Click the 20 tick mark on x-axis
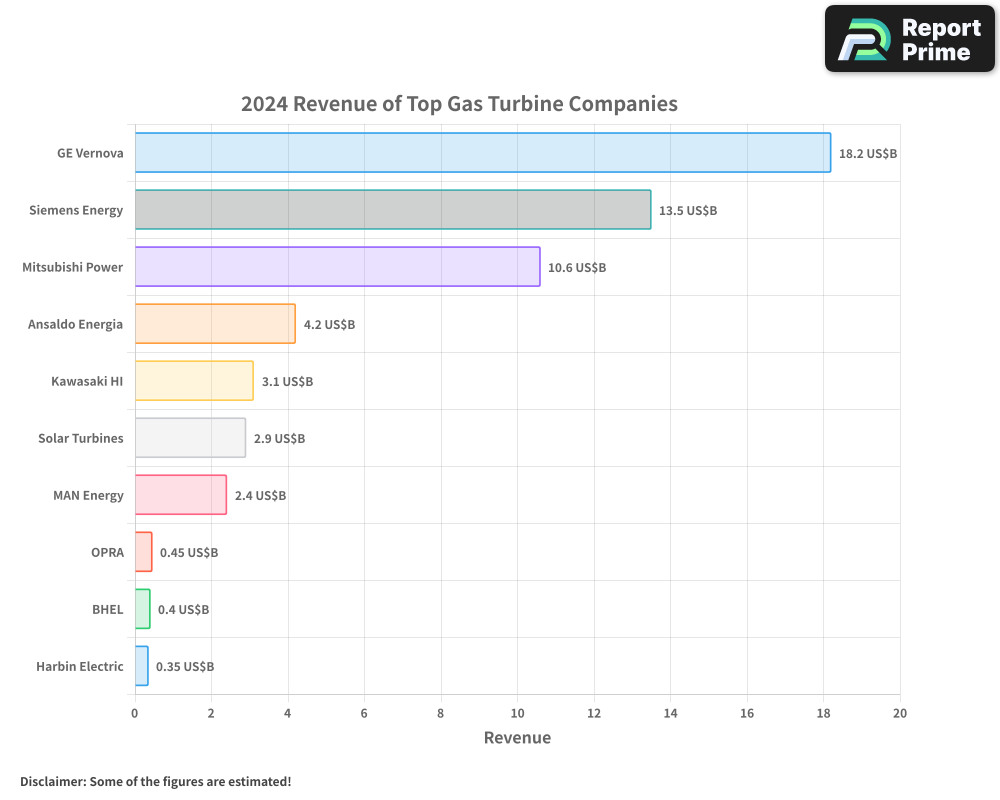The image size is (1000, 800). pos(899,713)
